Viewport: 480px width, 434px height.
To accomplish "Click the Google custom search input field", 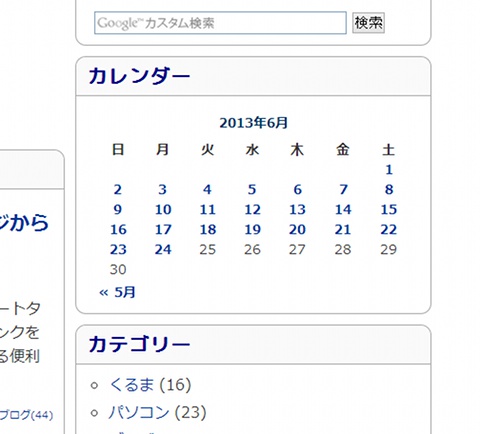I will (x=220, y=23).
